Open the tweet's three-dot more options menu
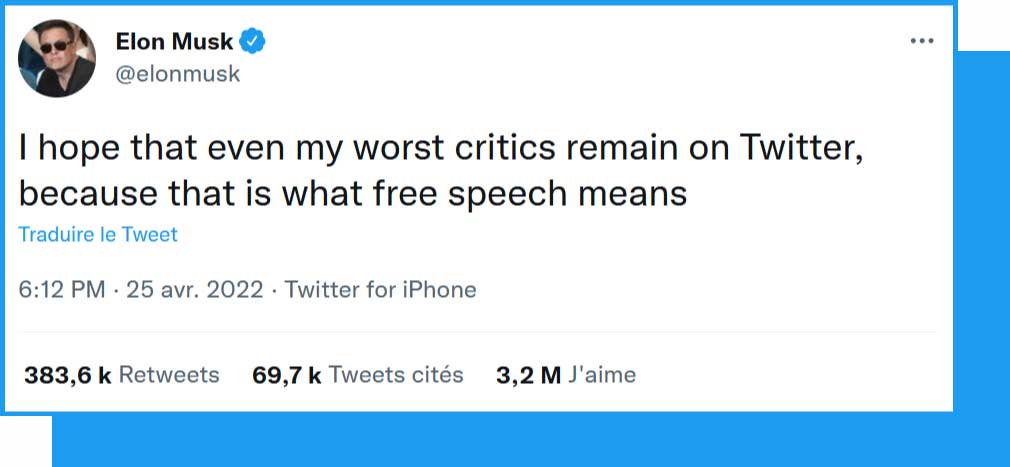Screen dimensions: 1010x467 click(920, 42)
